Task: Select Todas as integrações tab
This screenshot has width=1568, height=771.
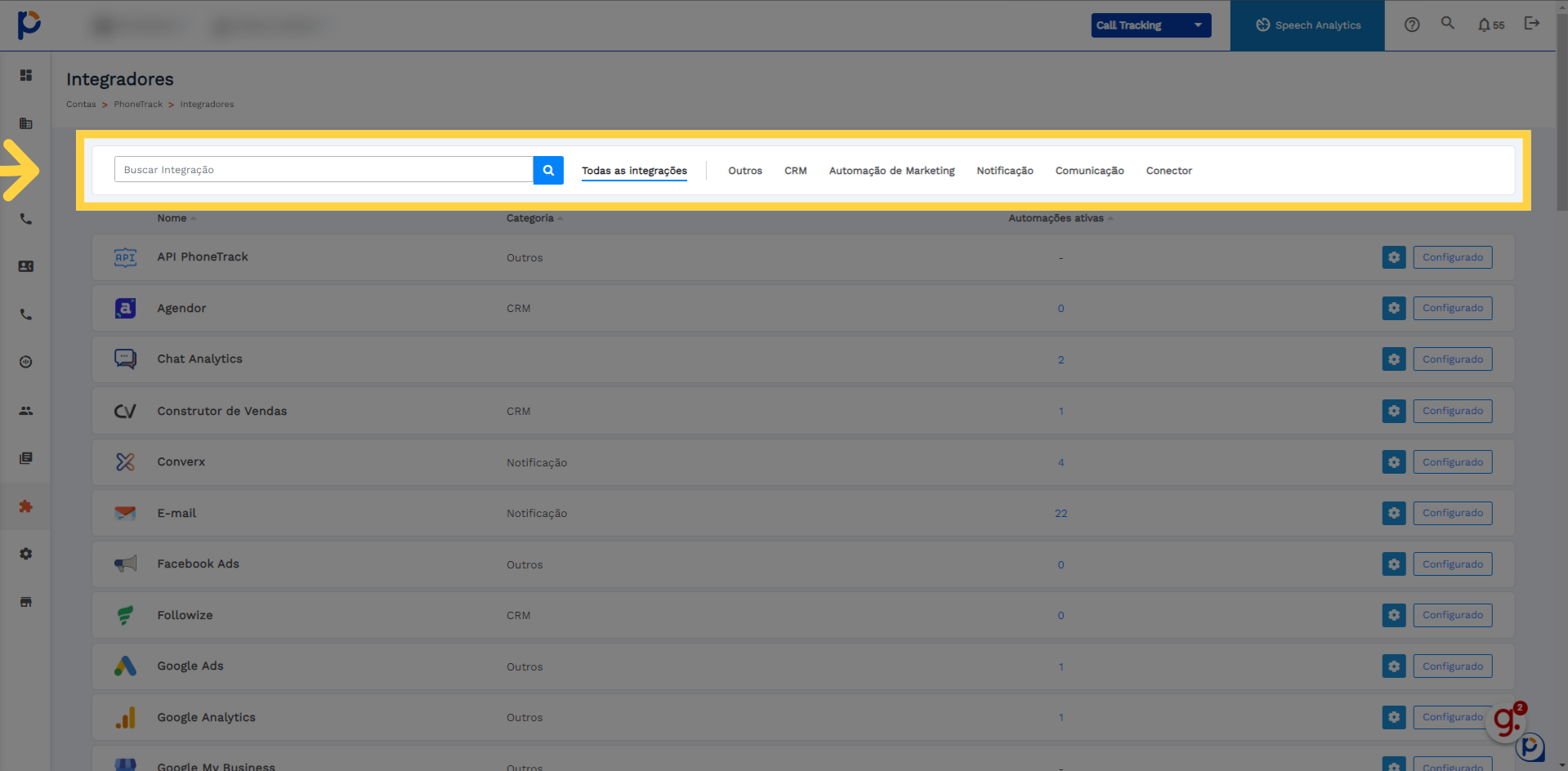Action: coord(634,171)
